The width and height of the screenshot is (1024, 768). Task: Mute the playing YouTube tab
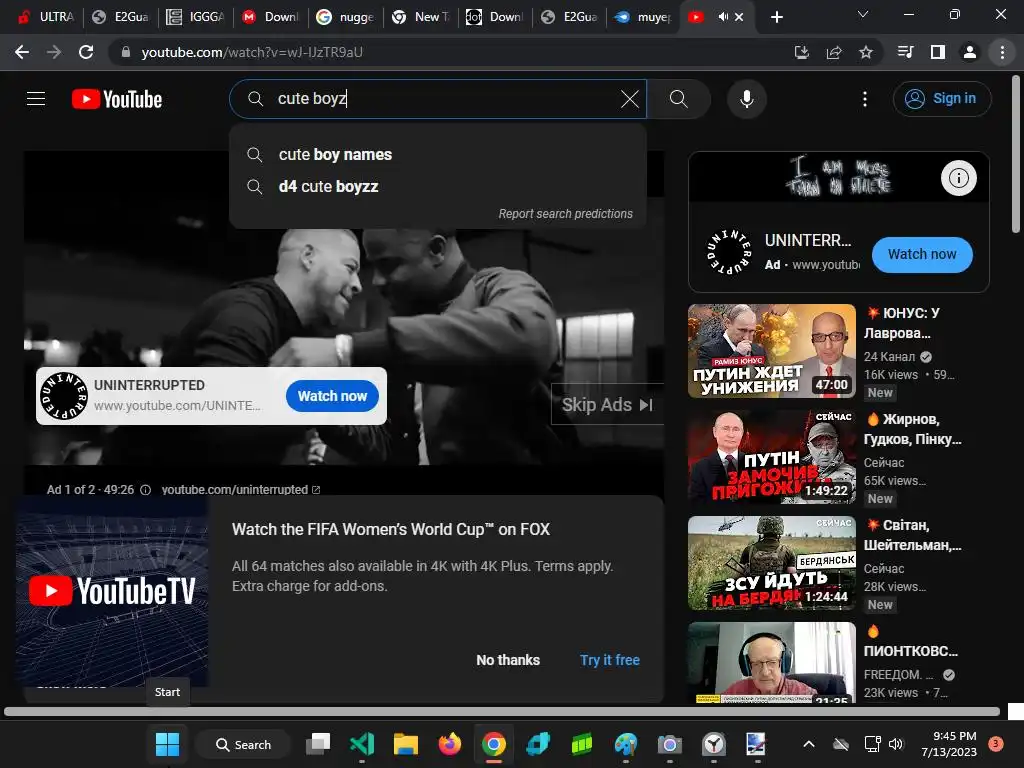click(723, 17)
